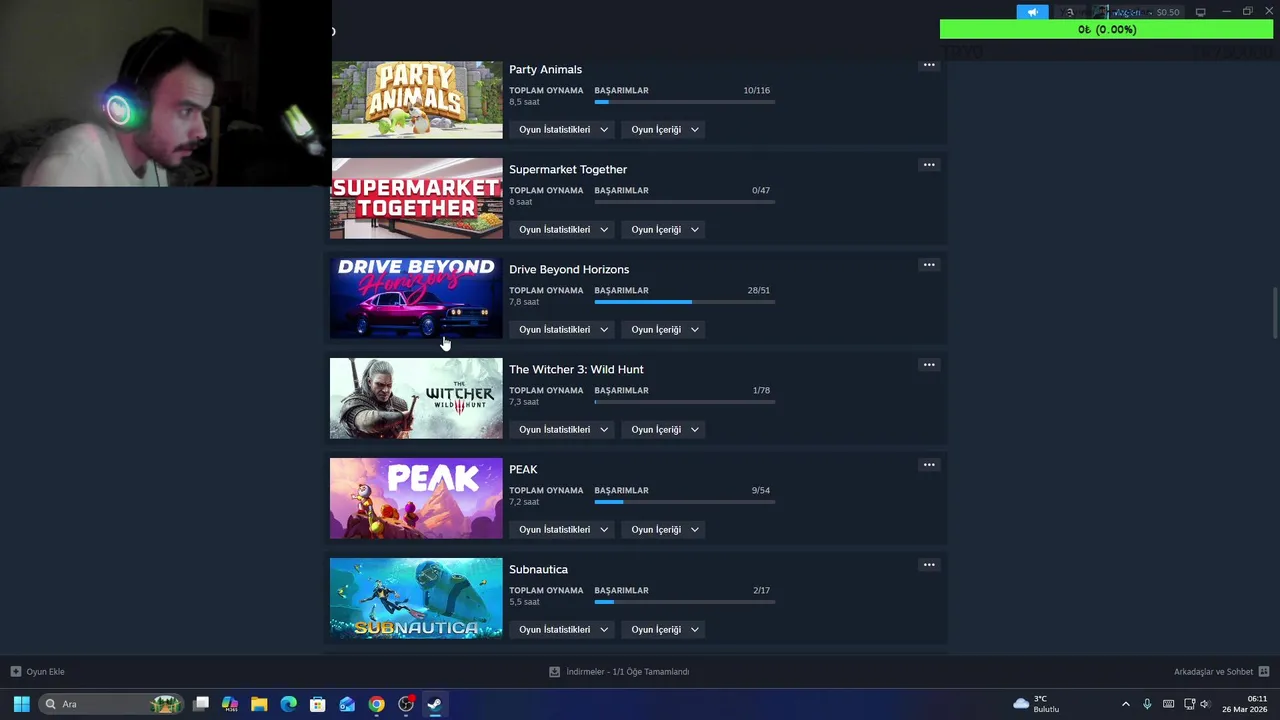Expand Oyun İstatistikleri for Drive Beyond Horizons
1280x720 pixels.
click(563, 330)
